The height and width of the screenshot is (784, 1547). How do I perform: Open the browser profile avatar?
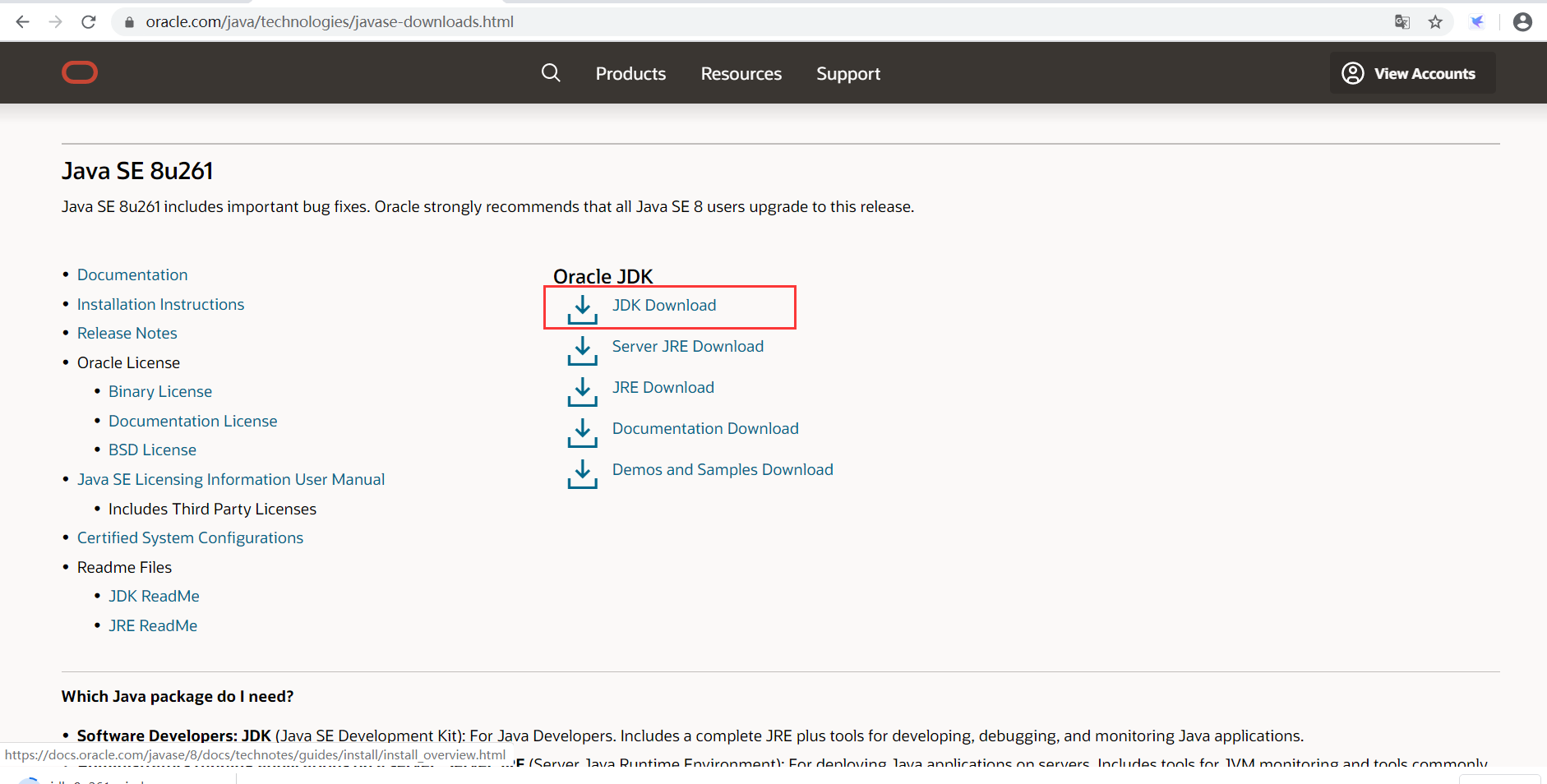point(1522,22)
